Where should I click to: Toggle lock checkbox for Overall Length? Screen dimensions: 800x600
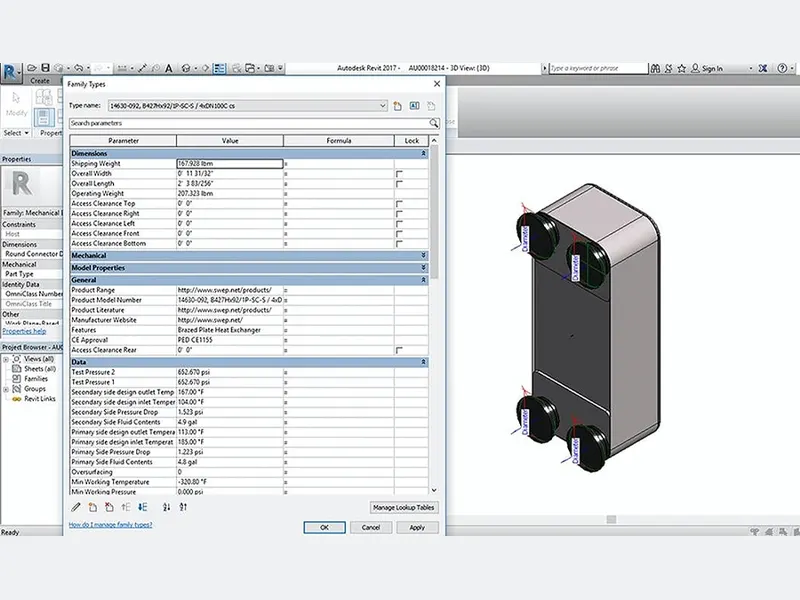pyautogui.click(x=399, y=184)
